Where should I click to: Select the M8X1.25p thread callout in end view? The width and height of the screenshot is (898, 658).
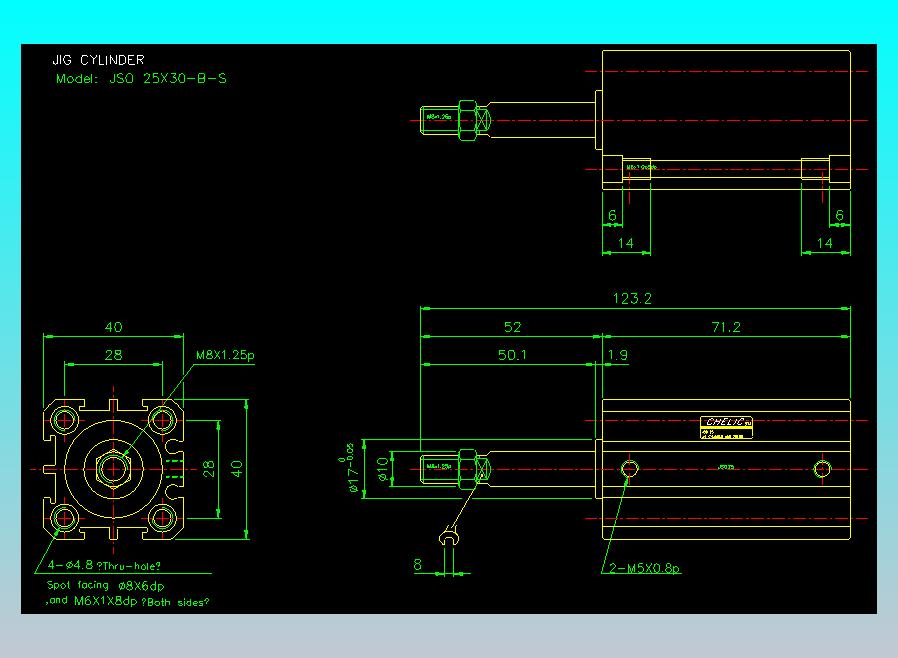tap(225, 355)
